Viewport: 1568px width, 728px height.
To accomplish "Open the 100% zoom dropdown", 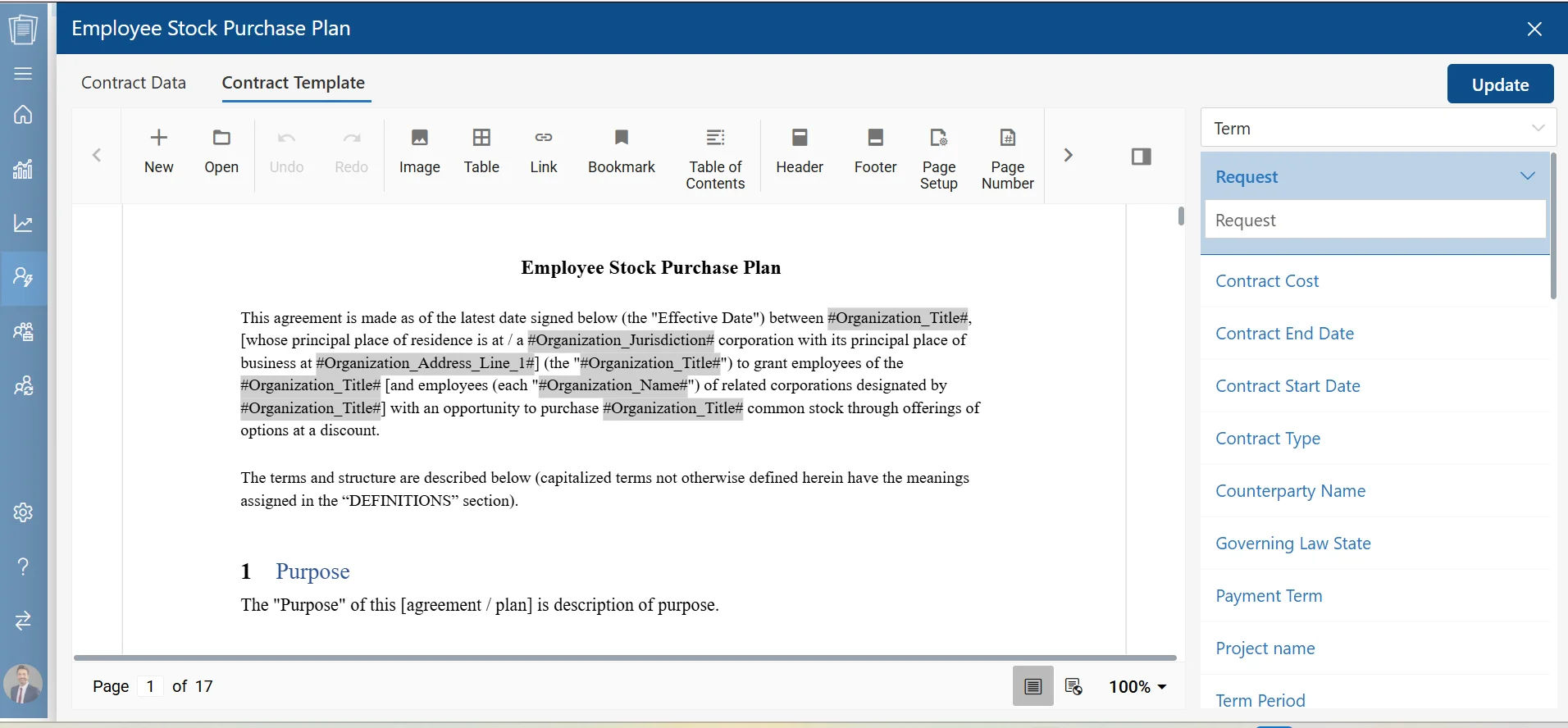I will coord(1137,687).
